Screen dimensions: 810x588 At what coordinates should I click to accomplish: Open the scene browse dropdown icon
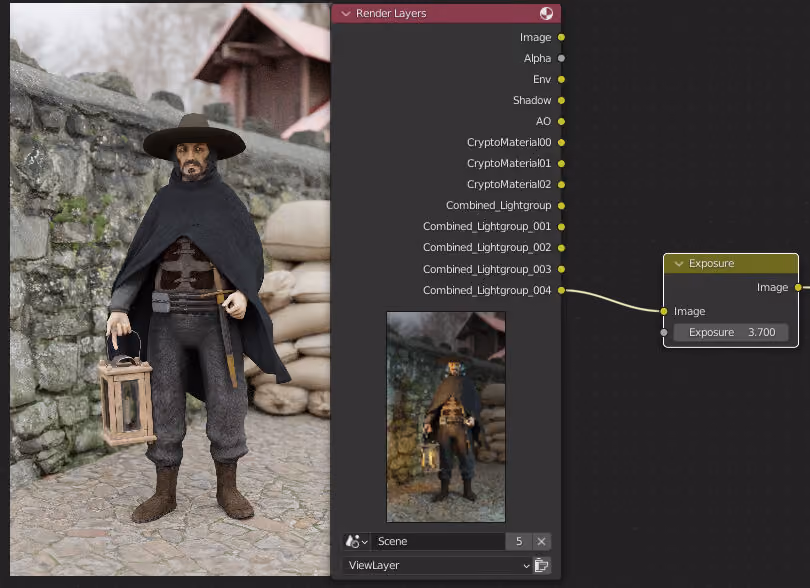pos(356,541)
